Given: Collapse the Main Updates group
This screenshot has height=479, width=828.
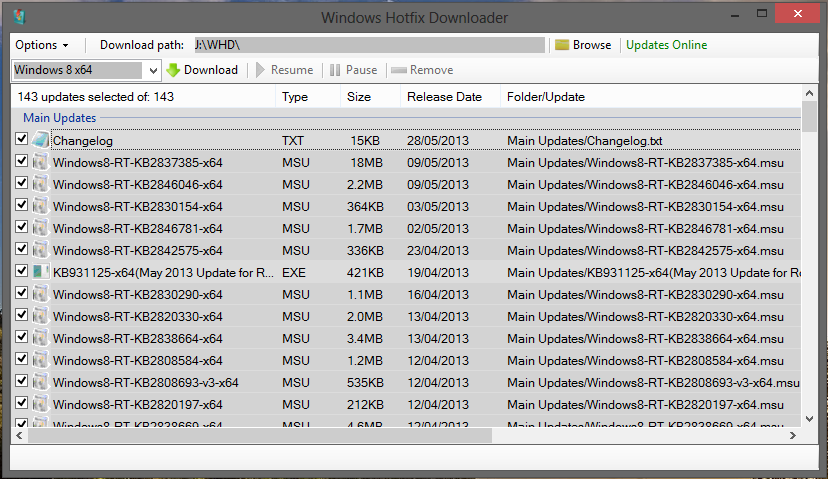Looking at the screenshot, I should pyautogui.click(x=60, y=118).
